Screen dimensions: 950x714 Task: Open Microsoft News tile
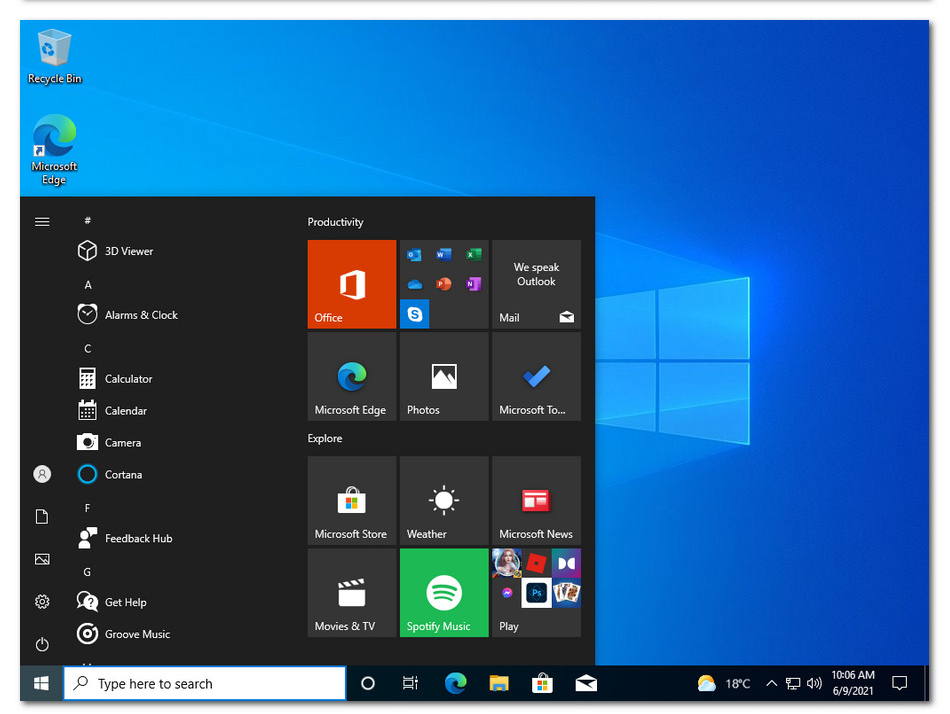point(537,501)
